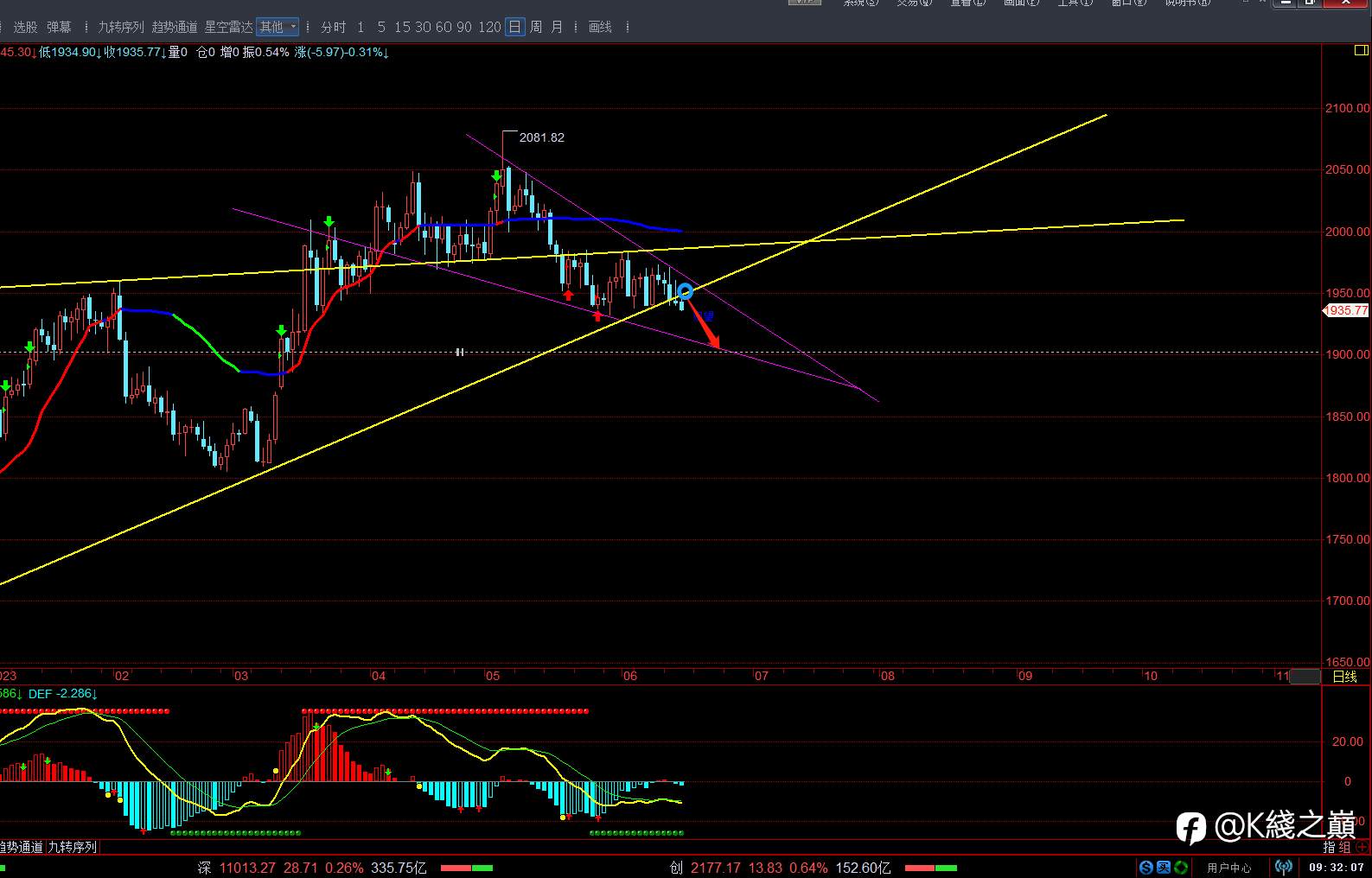Select the 15-minute period
This screenshot has height=878, width=1372.
tap(402, 28)
